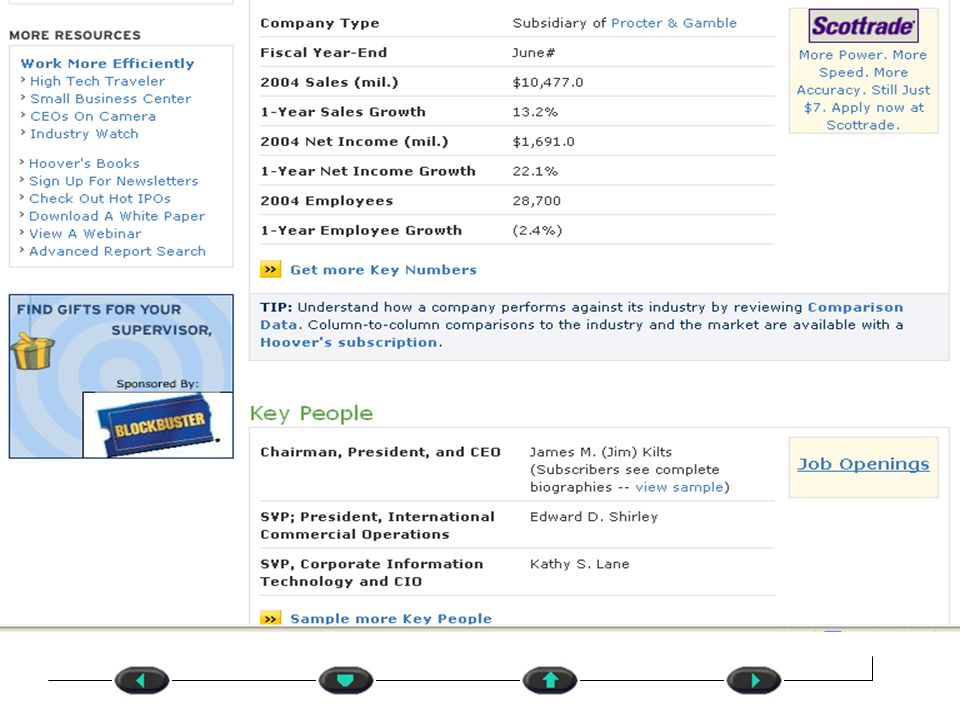Select the 22.1% net income growth value
960x720 pixels.
(535, 171)
